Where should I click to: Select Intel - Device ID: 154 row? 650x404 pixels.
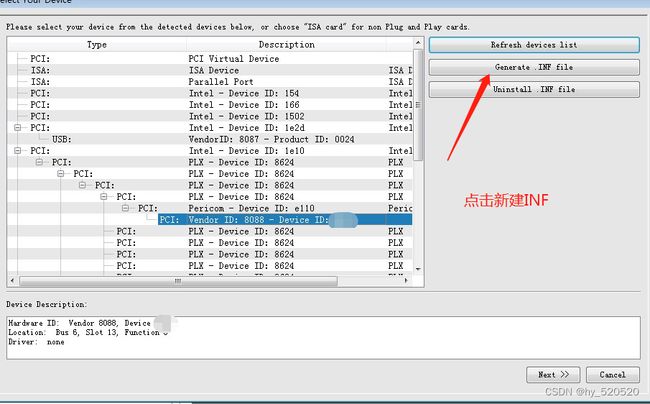(x=210, y=93)
